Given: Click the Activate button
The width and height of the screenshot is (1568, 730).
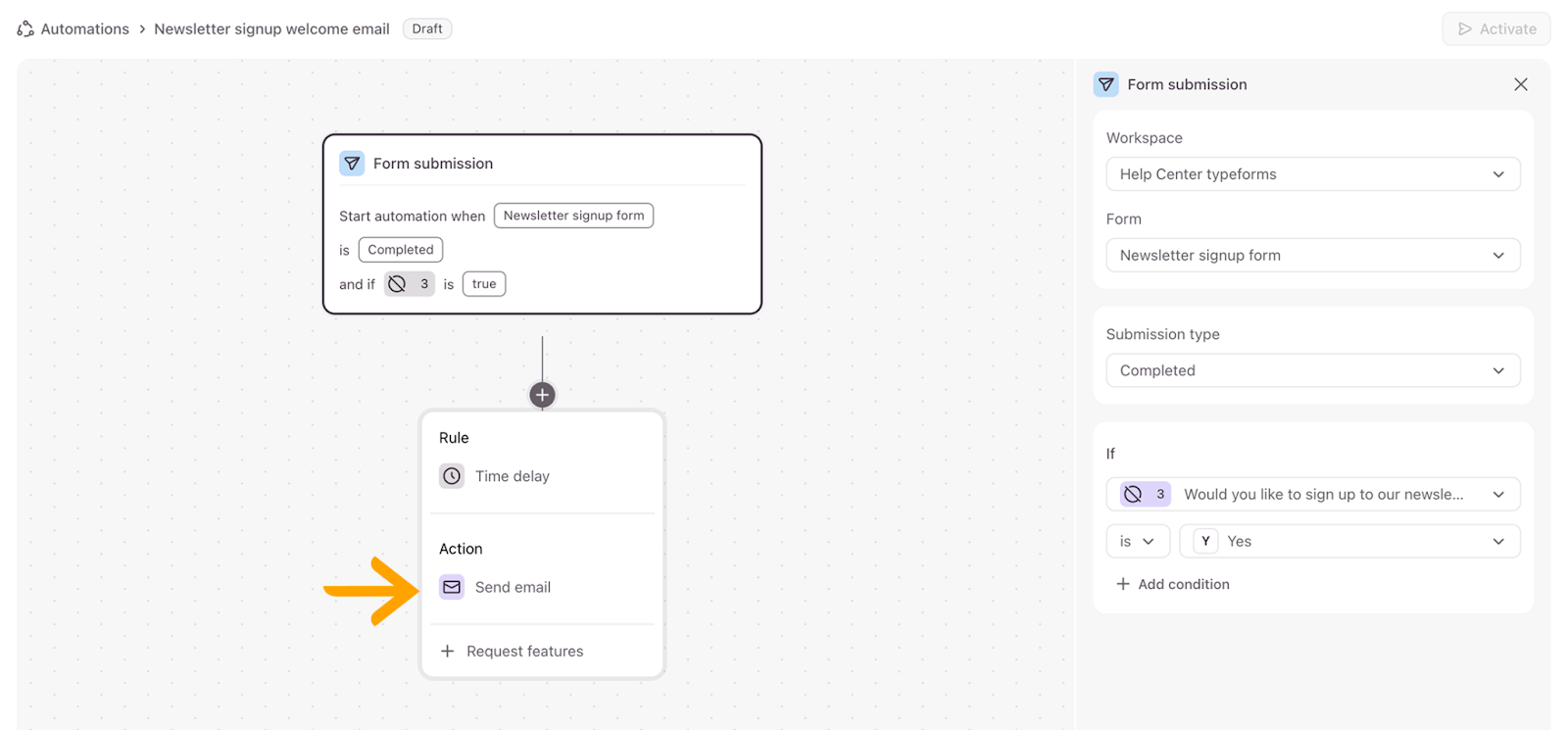Looking at the screenshot, I should pyautogui.click(x=1495, y=29).
